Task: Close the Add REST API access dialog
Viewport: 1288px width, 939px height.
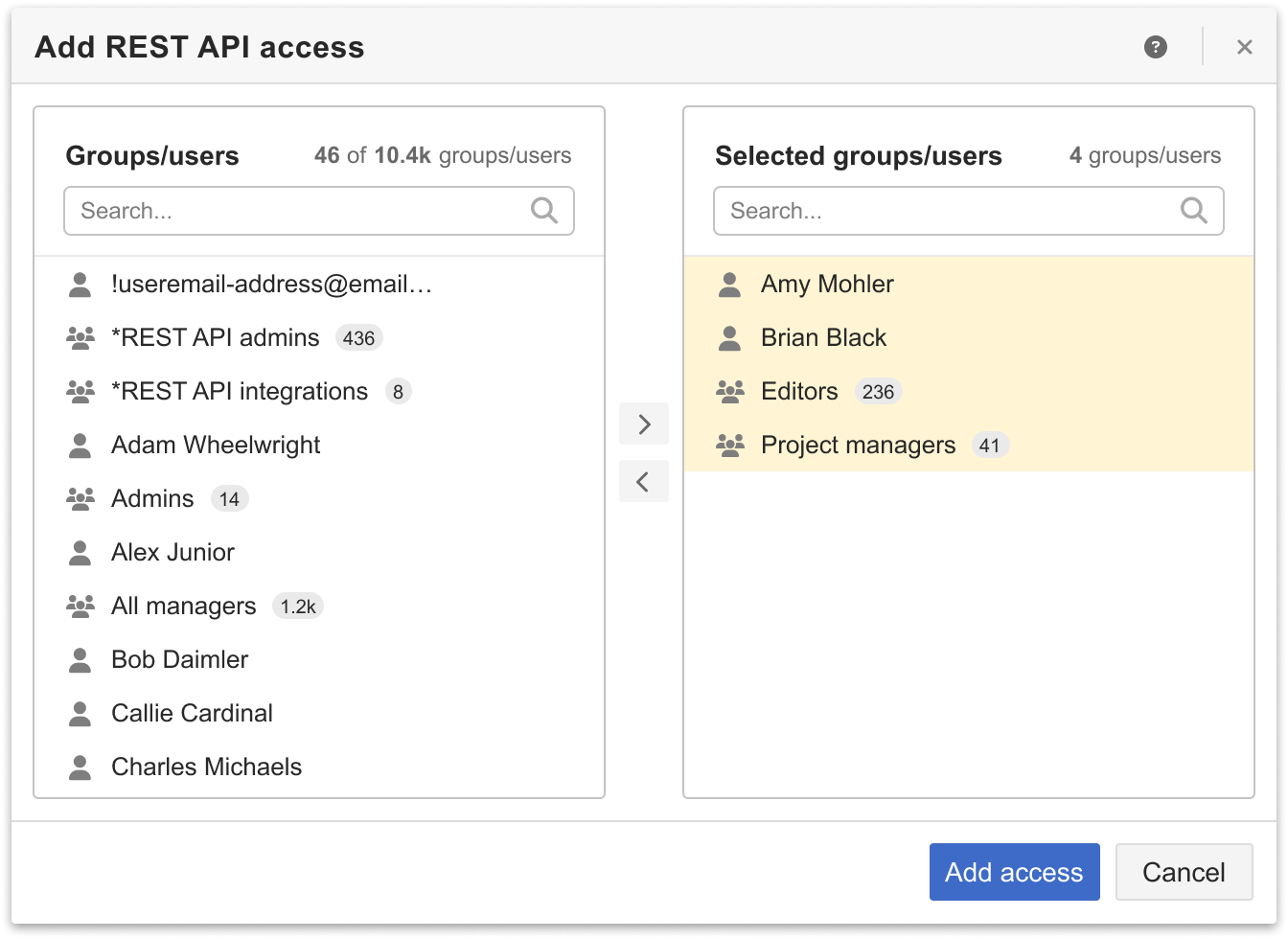Action: coord(1244,47)
